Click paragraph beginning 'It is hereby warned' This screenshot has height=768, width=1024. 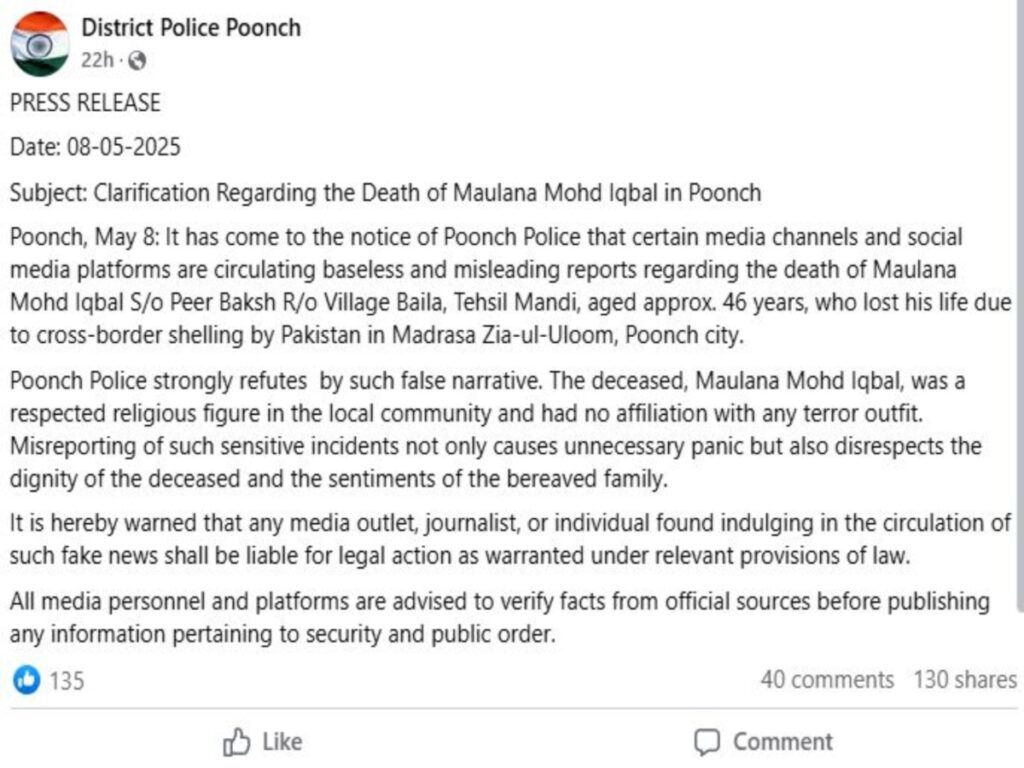point(511,539)
